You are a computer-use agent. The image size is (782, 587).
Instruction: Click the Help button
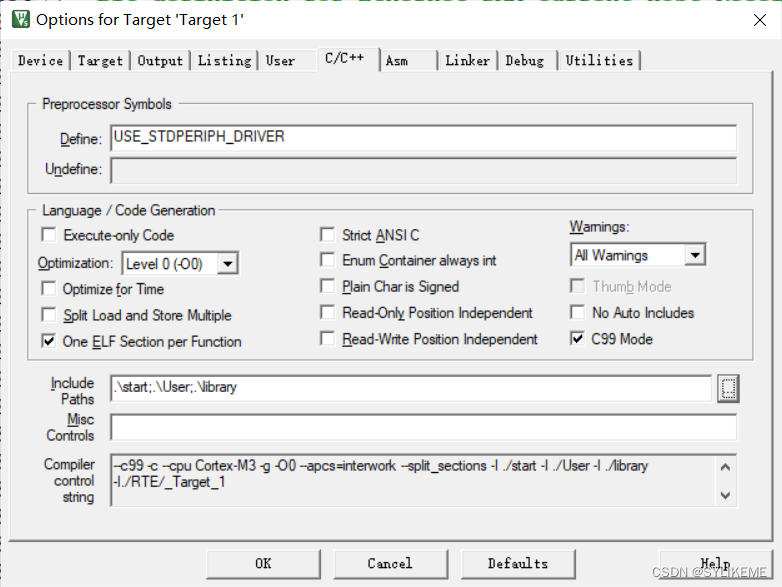coord(716,564)
